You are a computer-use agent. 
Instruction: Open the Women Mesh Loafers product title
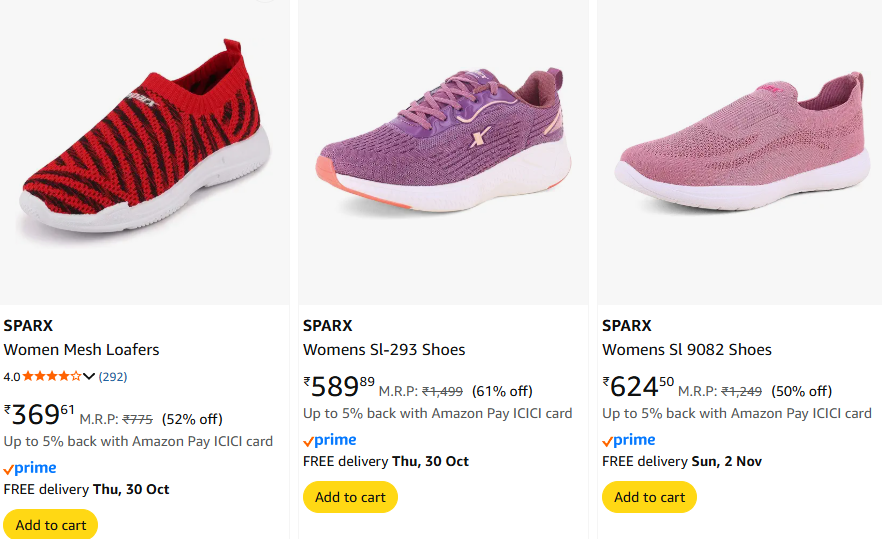81,350
